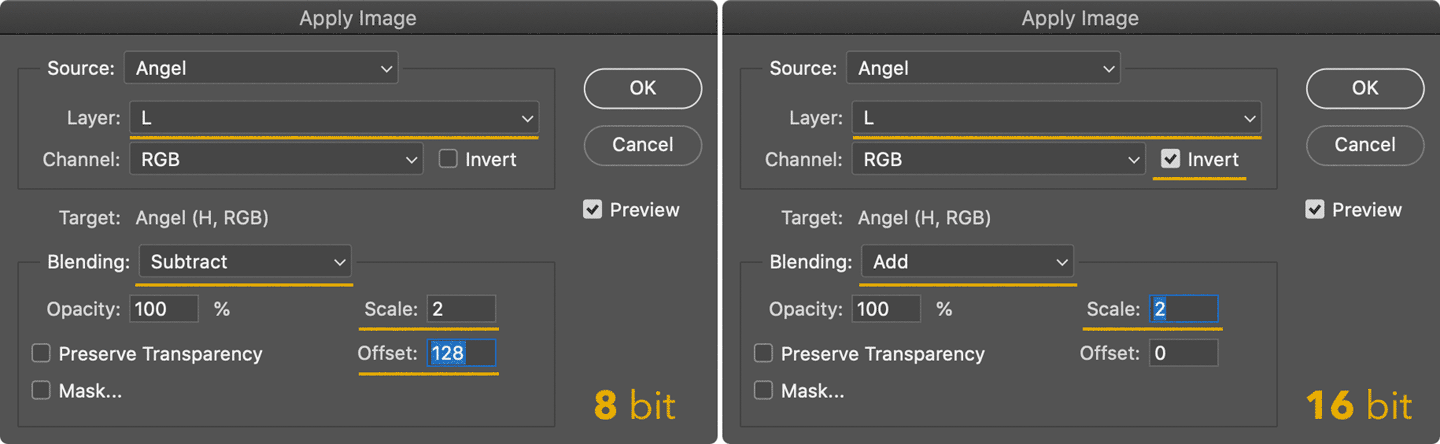Open Layer dropdown in 8 bit dialog

[x=334, y=118]
